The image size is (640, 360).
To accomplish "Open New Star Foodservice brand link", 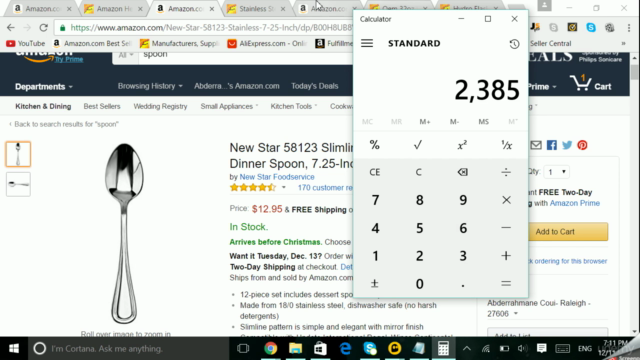I will (277, 177).
